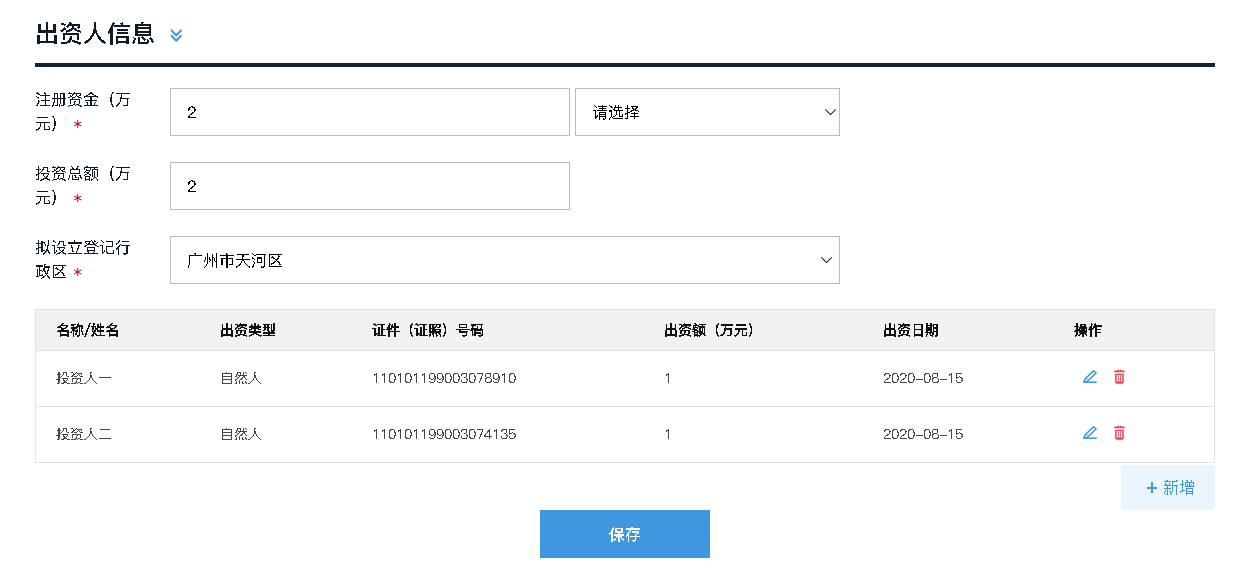Edit the 投资人二 record with pencil icon

(1090, 434)
